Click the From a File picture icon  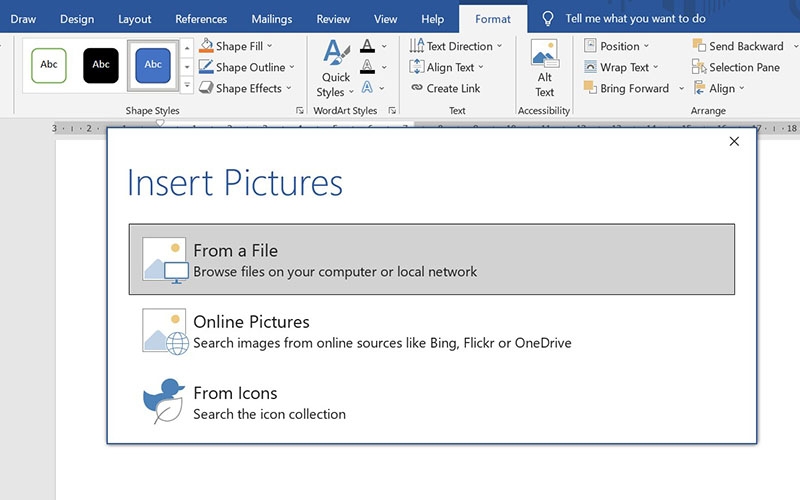pos(165,260)
